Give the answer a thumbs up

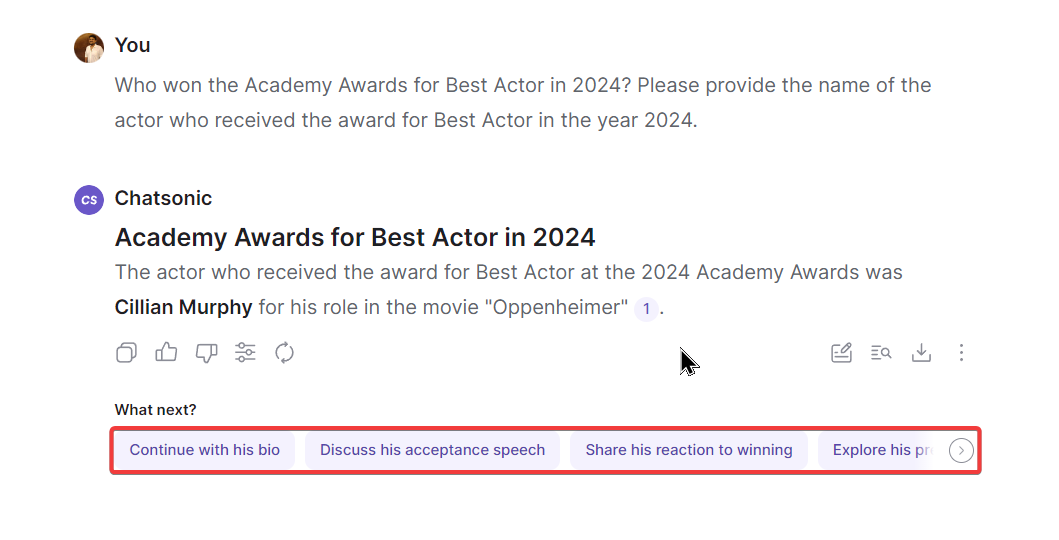pos(166,352)
